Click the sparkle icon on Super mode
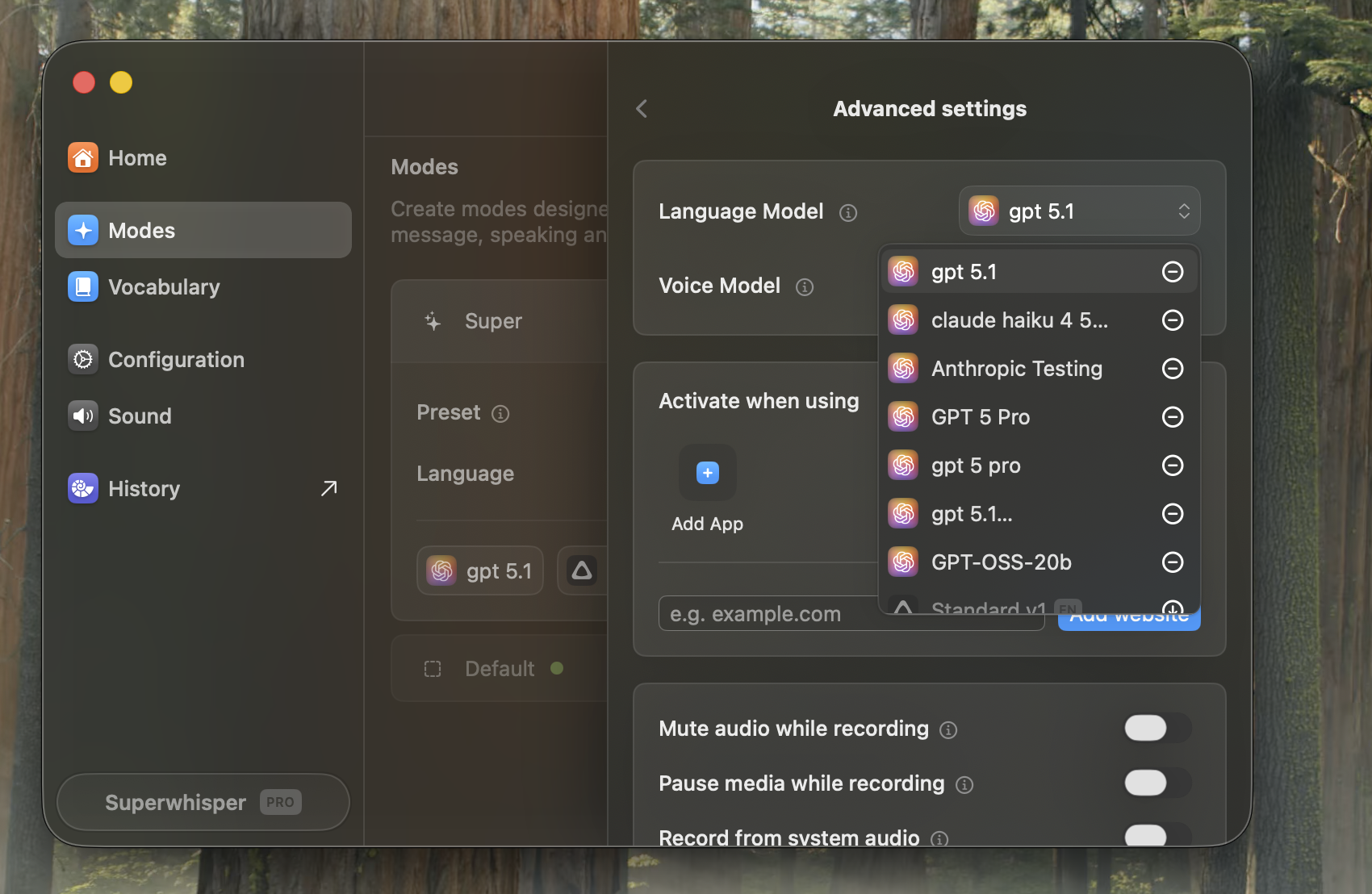Screen dimensions: 1372x894 433,321
